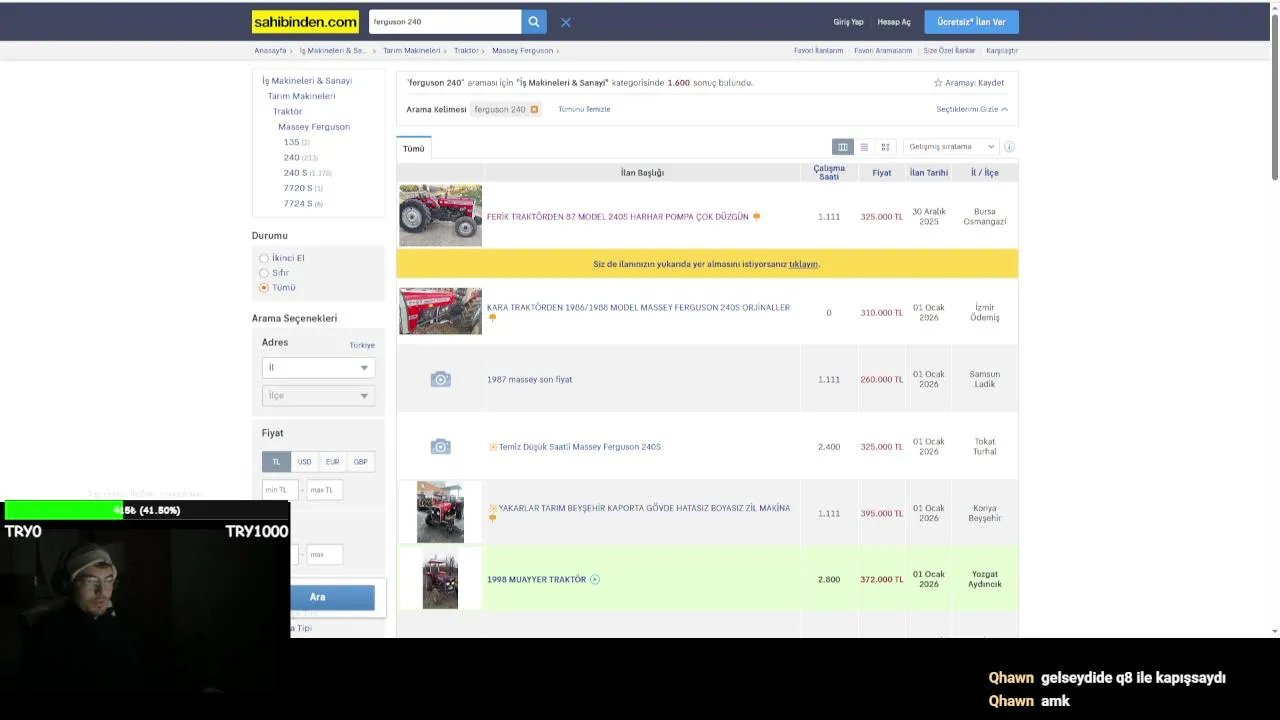The width and height of the screenshot is (1280, 720).
Task: Click camera placeholder of Temiz Düşük Saatli listing
Action: pos(440,446)
